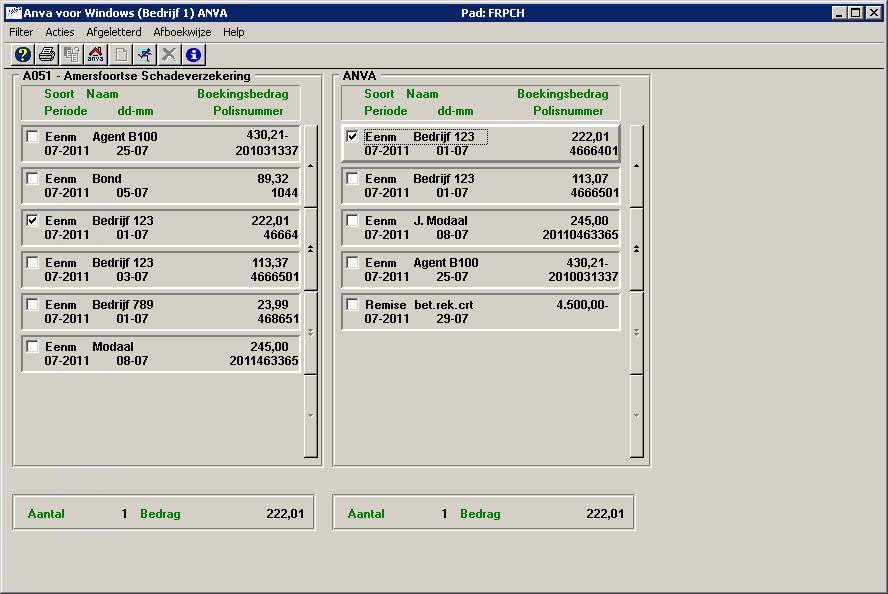The image size is (888, 594).
Task: Open the Help menu
Action: [234, 32]
